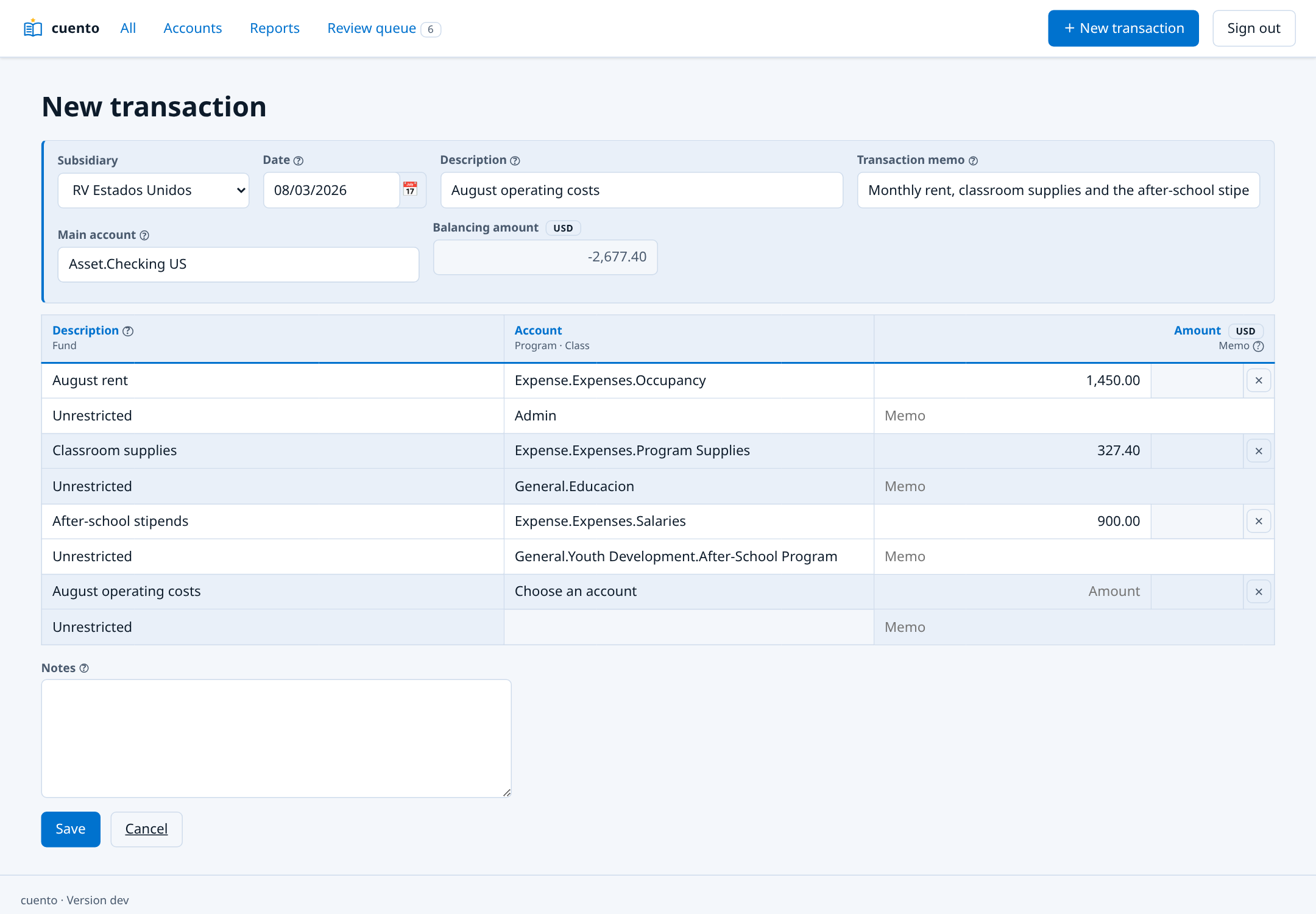This screenshot has width=1316, height=914.
Task: Go to the All tab
Action: point(128,28)
